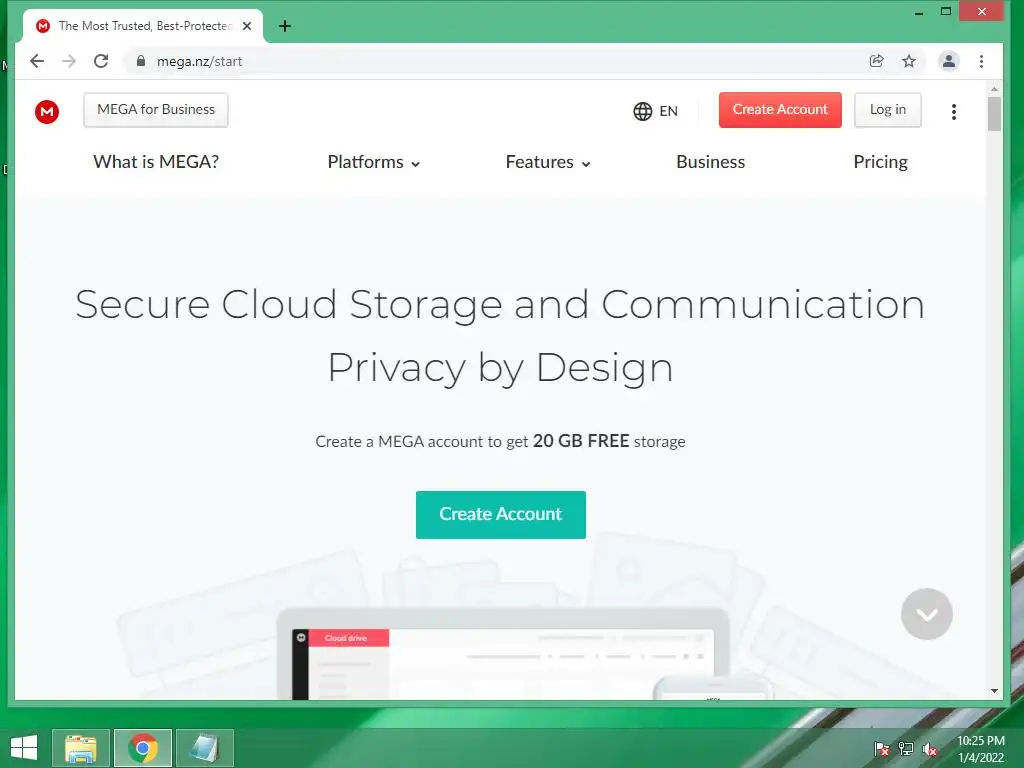The width and height of the screenshot is (1024, 768).
Task: Open the Chrome profile avatar icon
Action: pos(948,61)
